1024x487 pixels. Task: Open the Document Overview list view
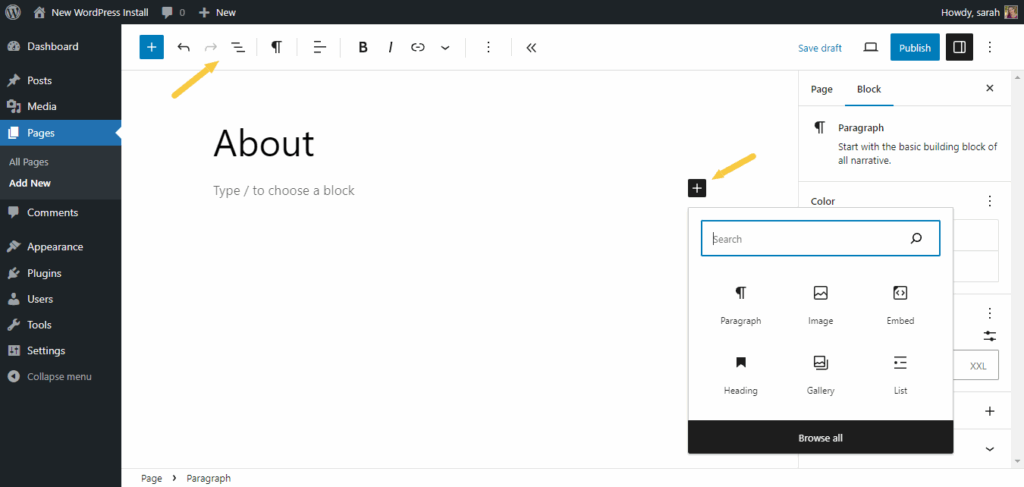(238, 47)
